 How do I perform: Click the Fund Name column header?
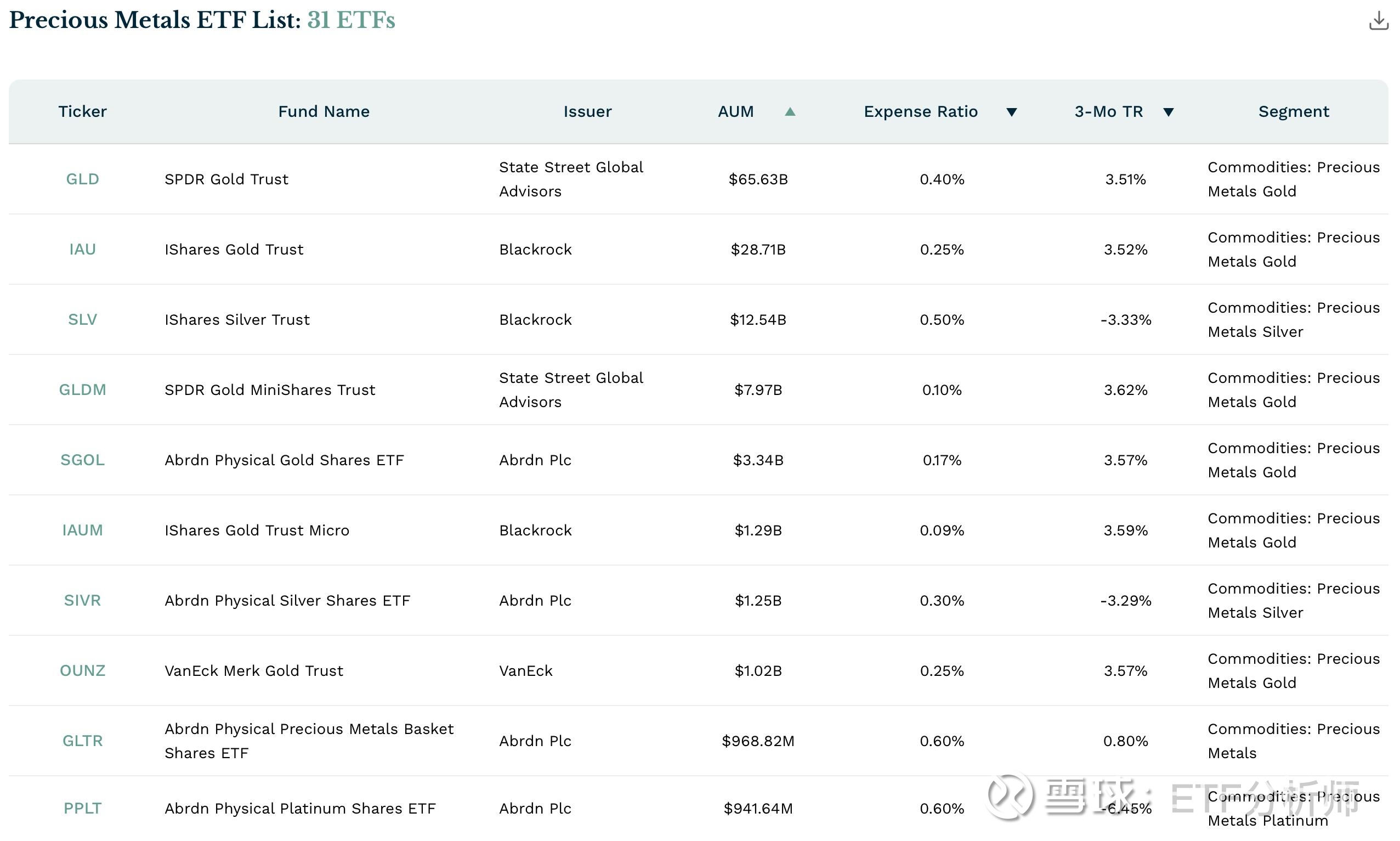point(324,112)
